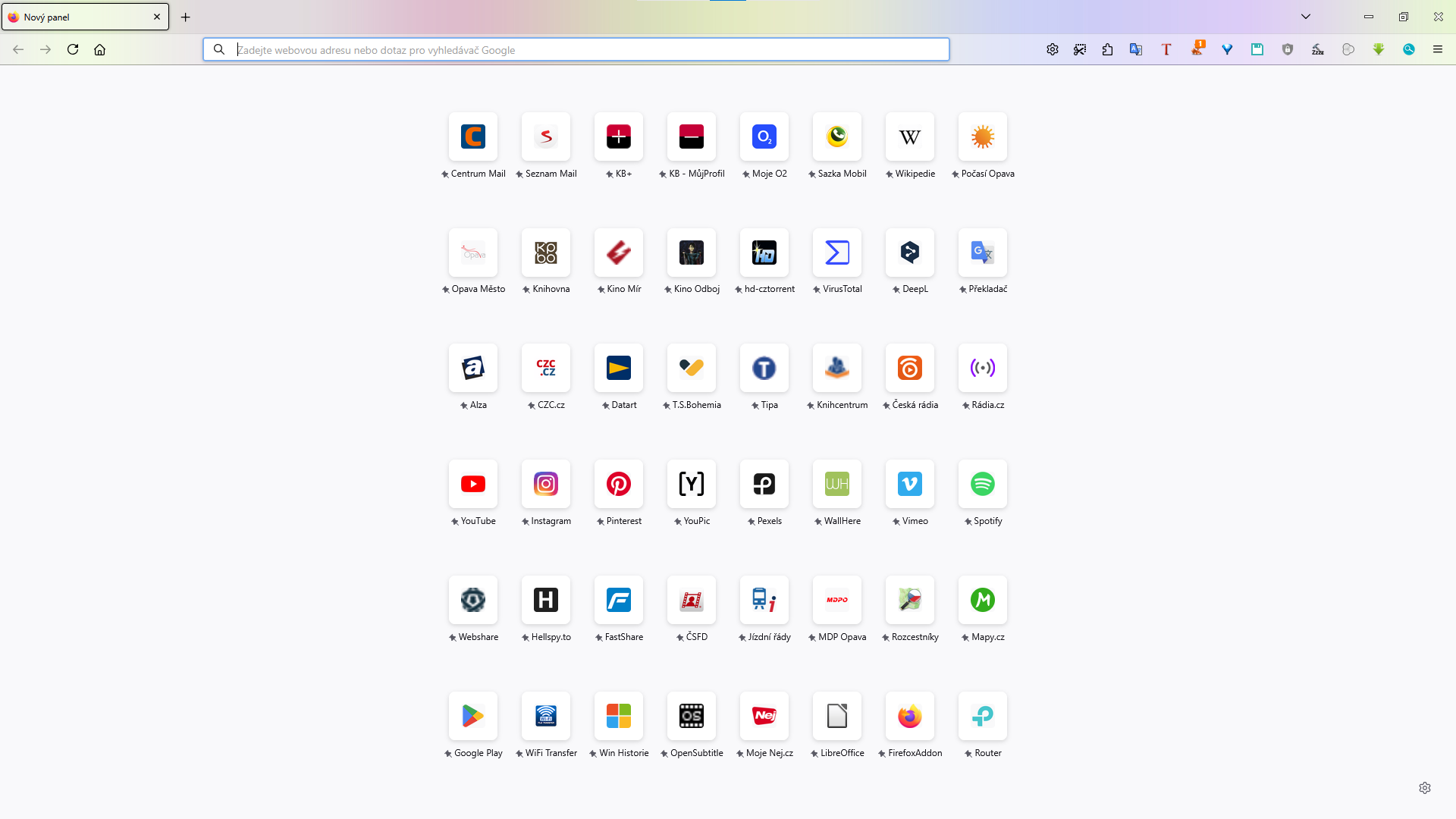Open the CZC.cz tile

(x=546, y=369)
